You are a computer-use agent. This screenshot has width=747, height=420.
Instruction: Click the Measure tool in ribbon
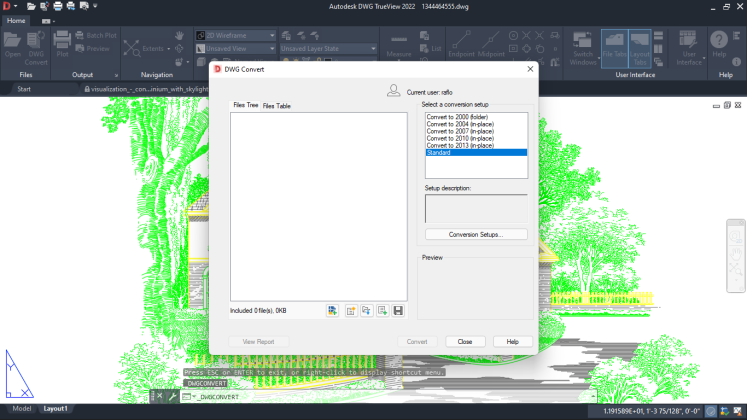coord(399,45)
